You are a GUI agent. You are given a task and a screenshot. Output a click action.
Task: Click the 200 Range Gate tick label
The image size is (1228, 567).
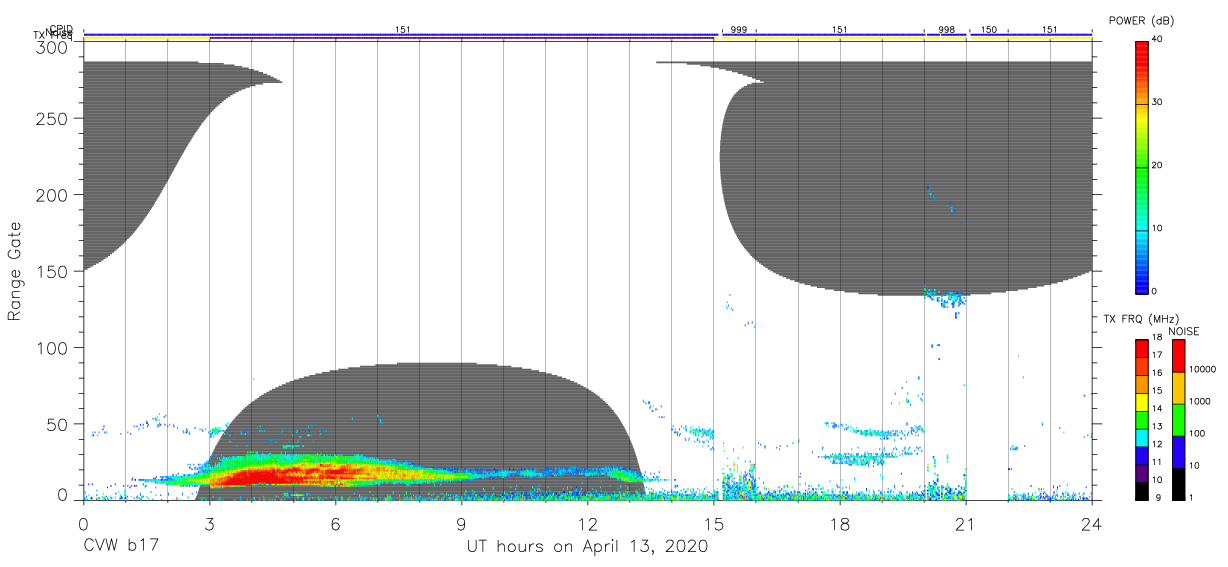pos(54,195)
